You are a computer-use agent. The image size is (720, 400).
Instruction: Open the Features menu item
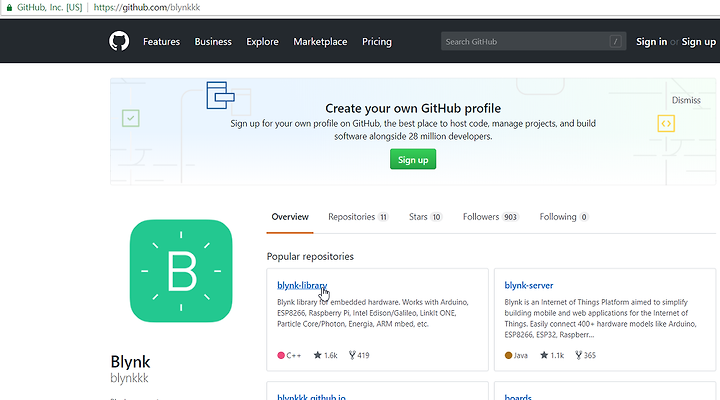tap(161, 42)
